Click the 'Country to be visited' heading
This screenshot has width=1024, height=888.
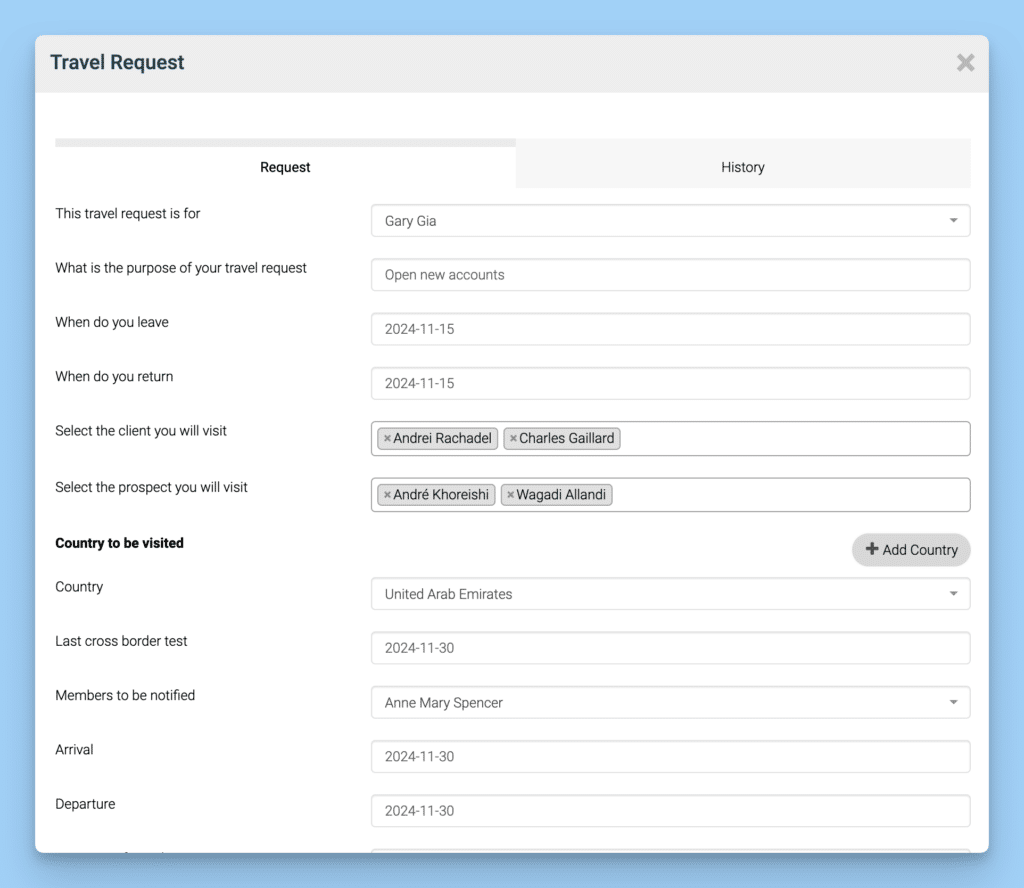tap(120, 543)
